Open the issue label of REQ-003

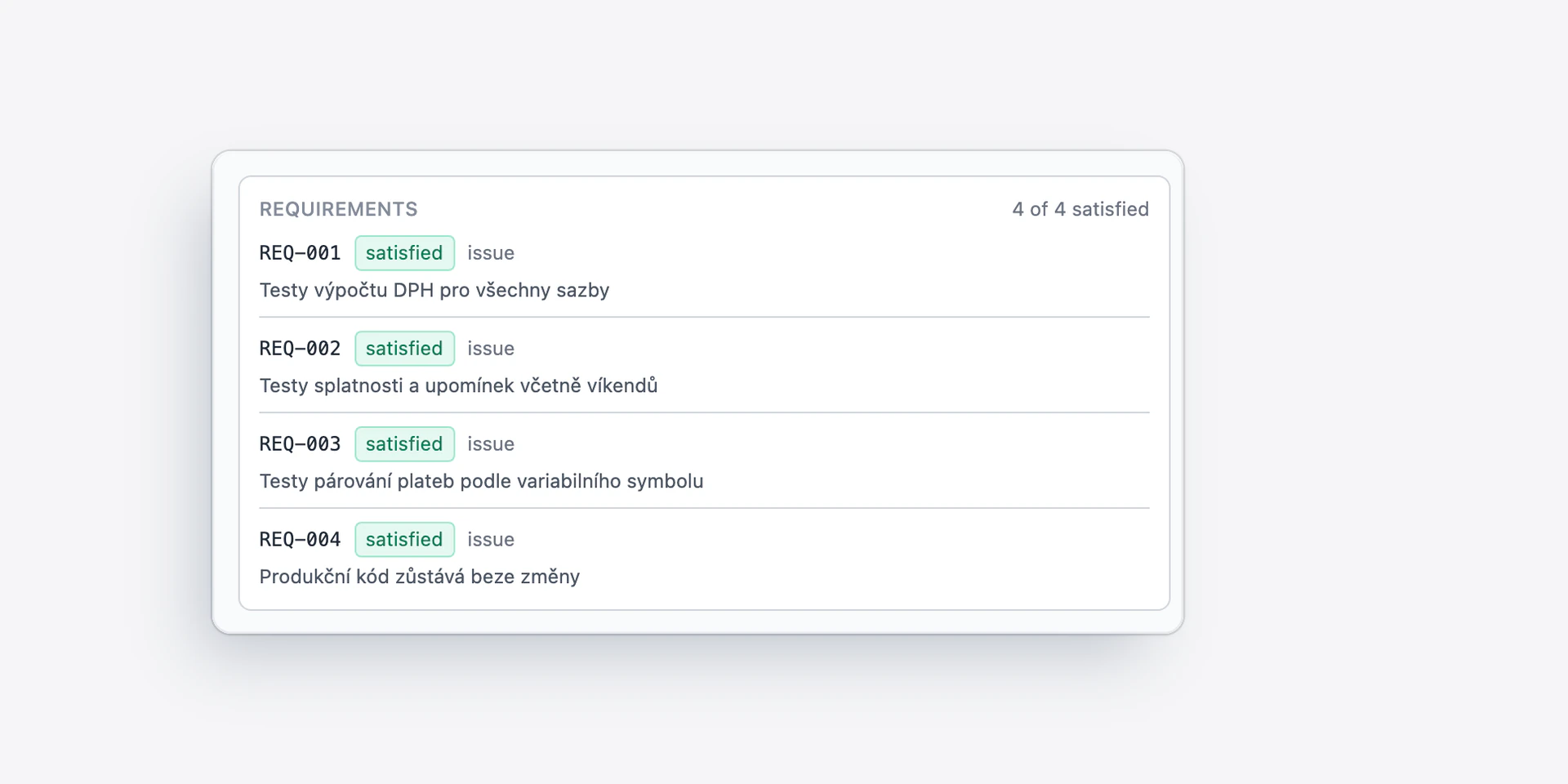coord(491,444)
